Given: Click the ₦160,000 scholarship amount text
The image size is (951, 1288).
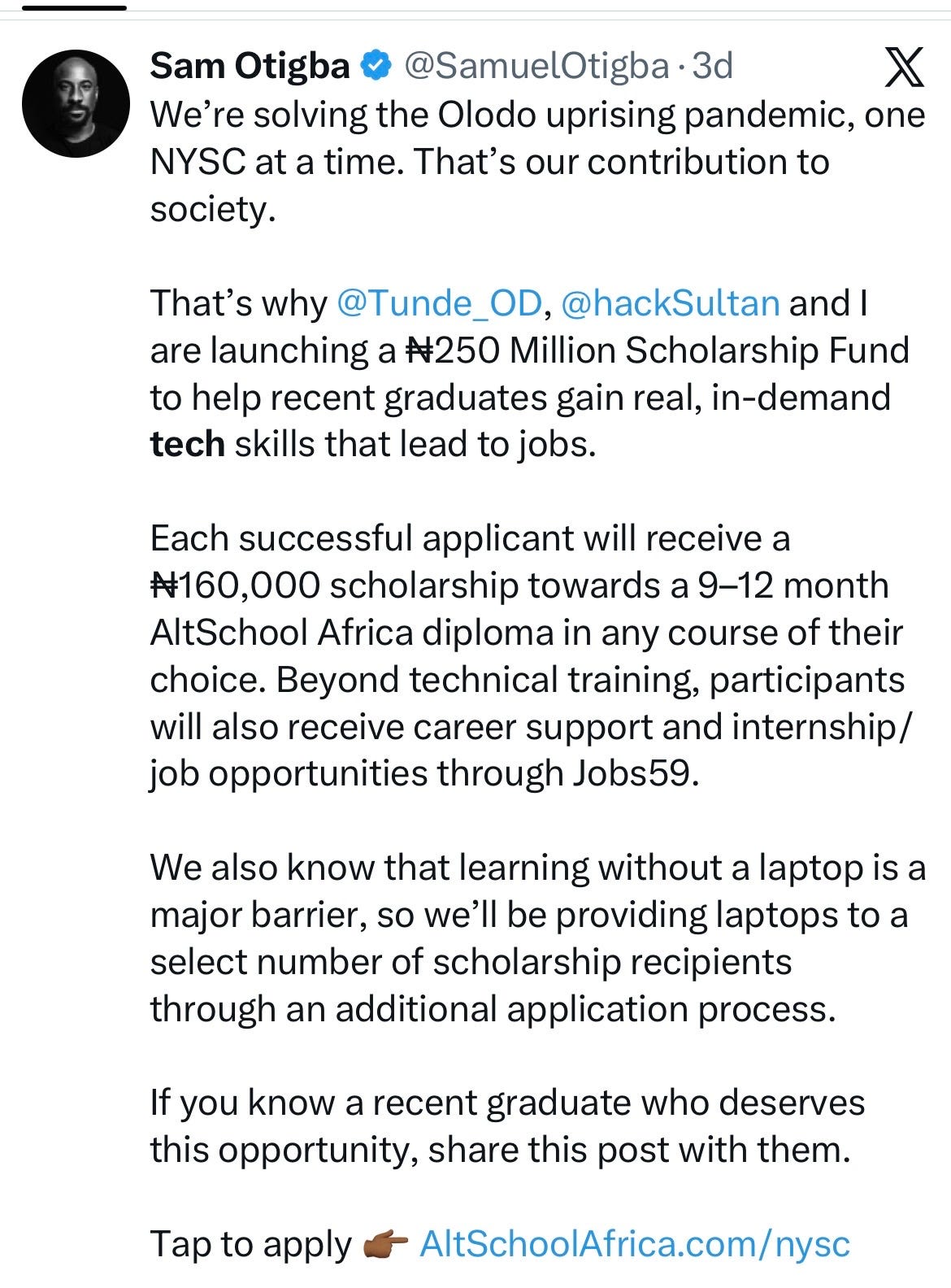Looking at the screenshot, I should 235,585.
